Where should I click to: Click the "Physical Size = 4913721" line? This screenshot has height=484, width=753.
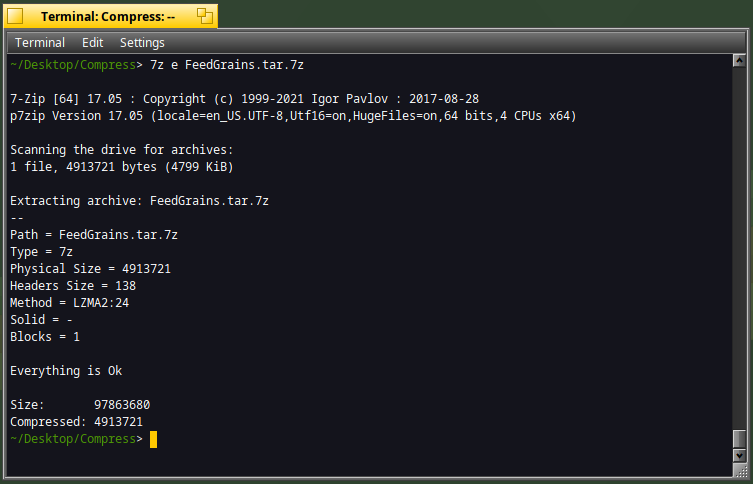[90, 268]
